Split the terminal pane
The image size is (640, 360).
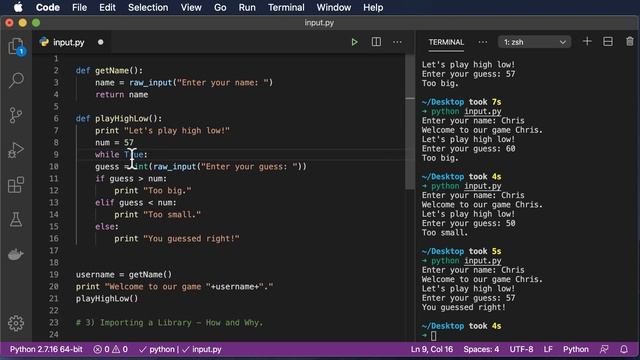[x=608, y=42]
